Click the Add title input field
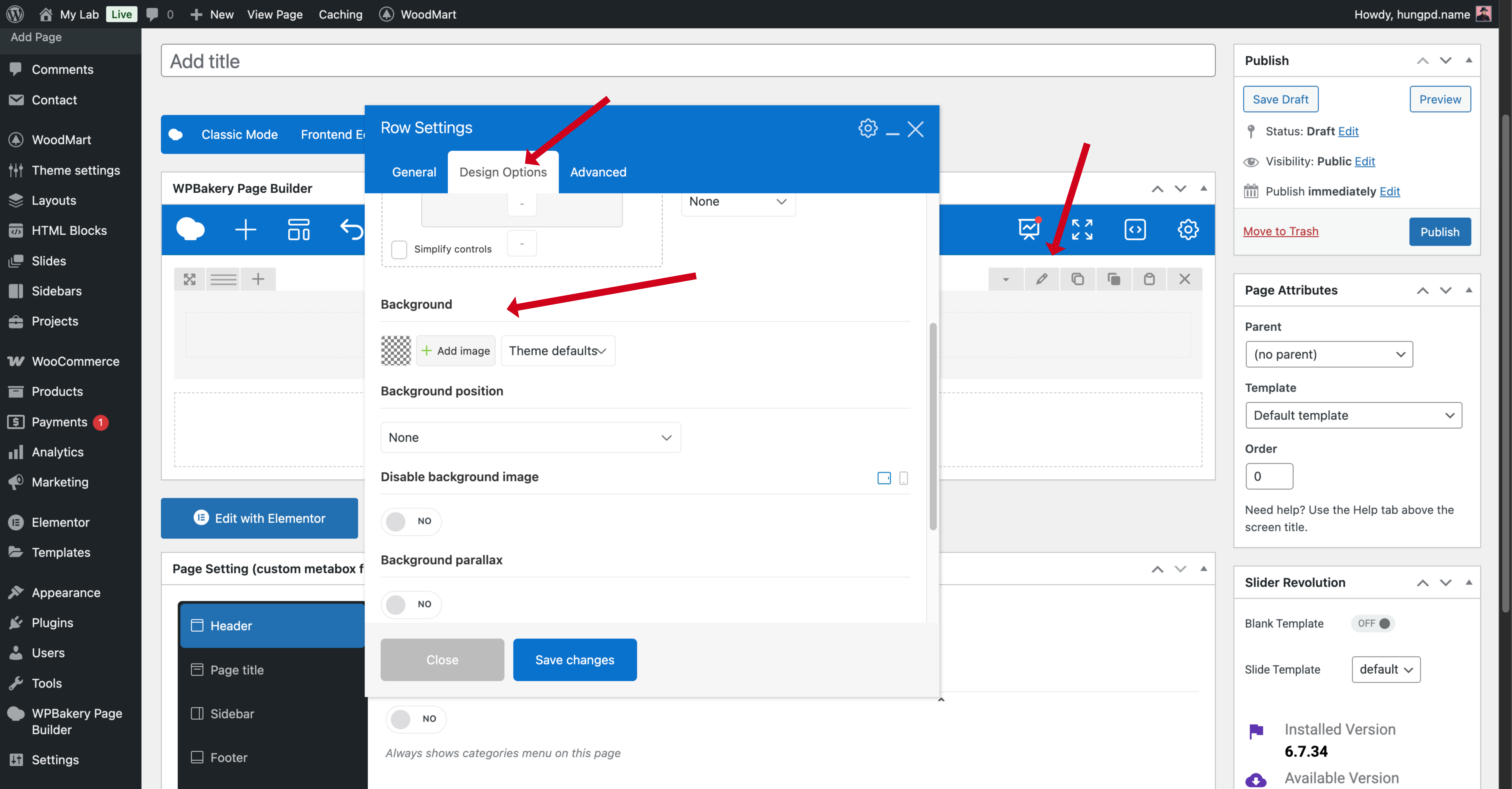This screenshot has width=1512, height=789. pos(688,60)
